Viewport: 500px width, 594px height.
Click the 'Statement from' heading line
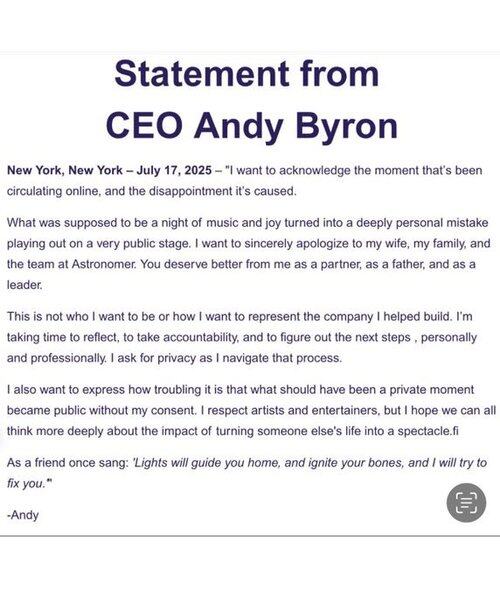(x=247, y=73)
